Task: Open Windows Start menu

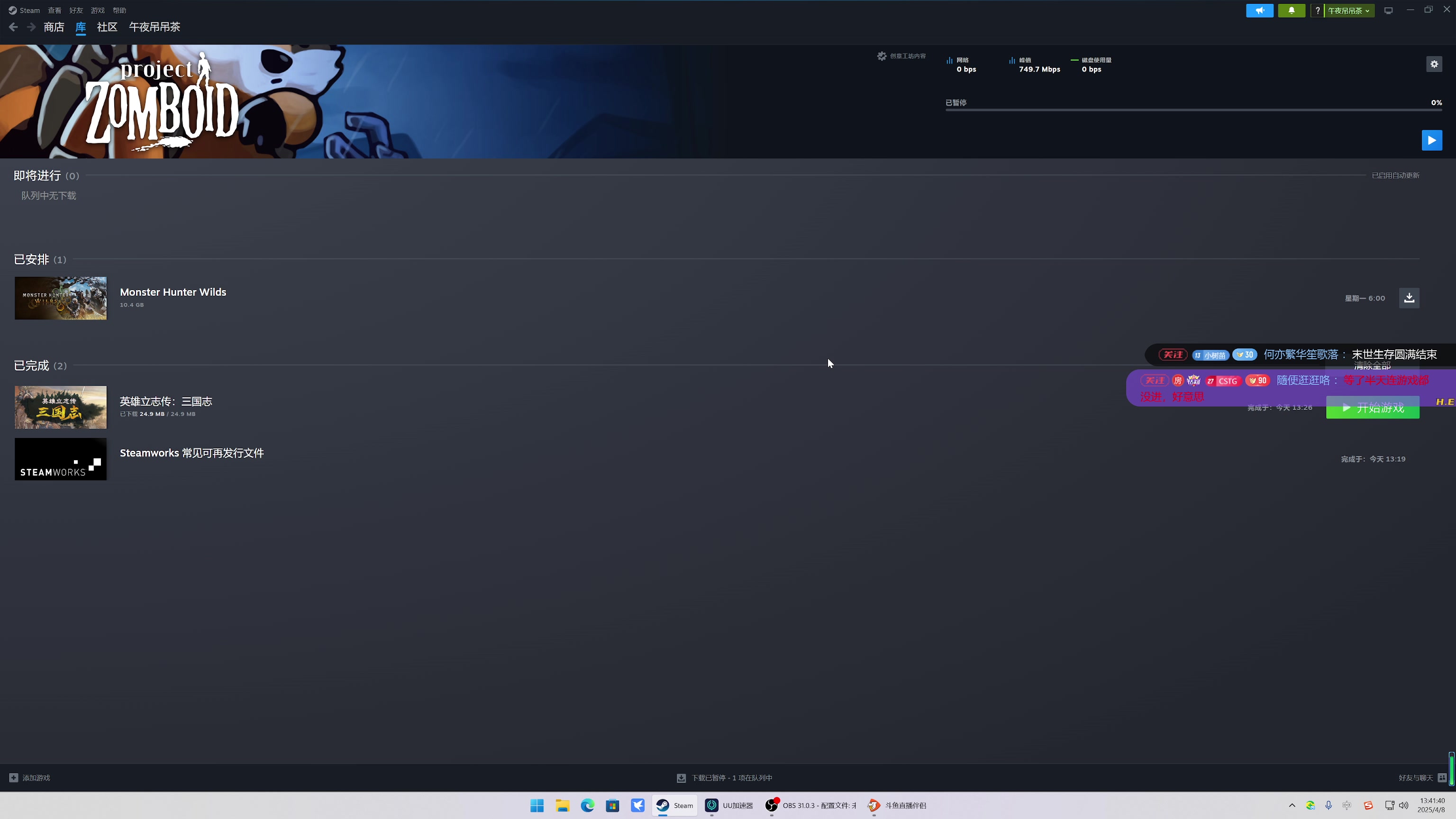Action: [537, 805]
